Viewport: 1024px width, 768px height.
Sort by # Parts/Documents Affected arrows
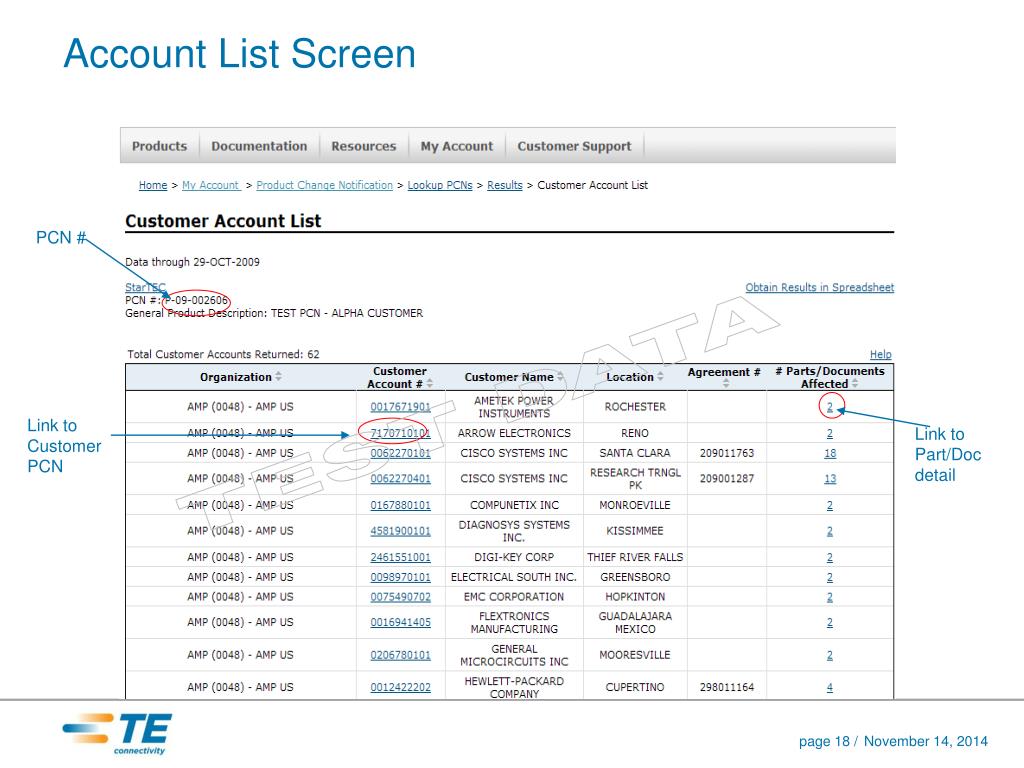(x=855, y=384)
